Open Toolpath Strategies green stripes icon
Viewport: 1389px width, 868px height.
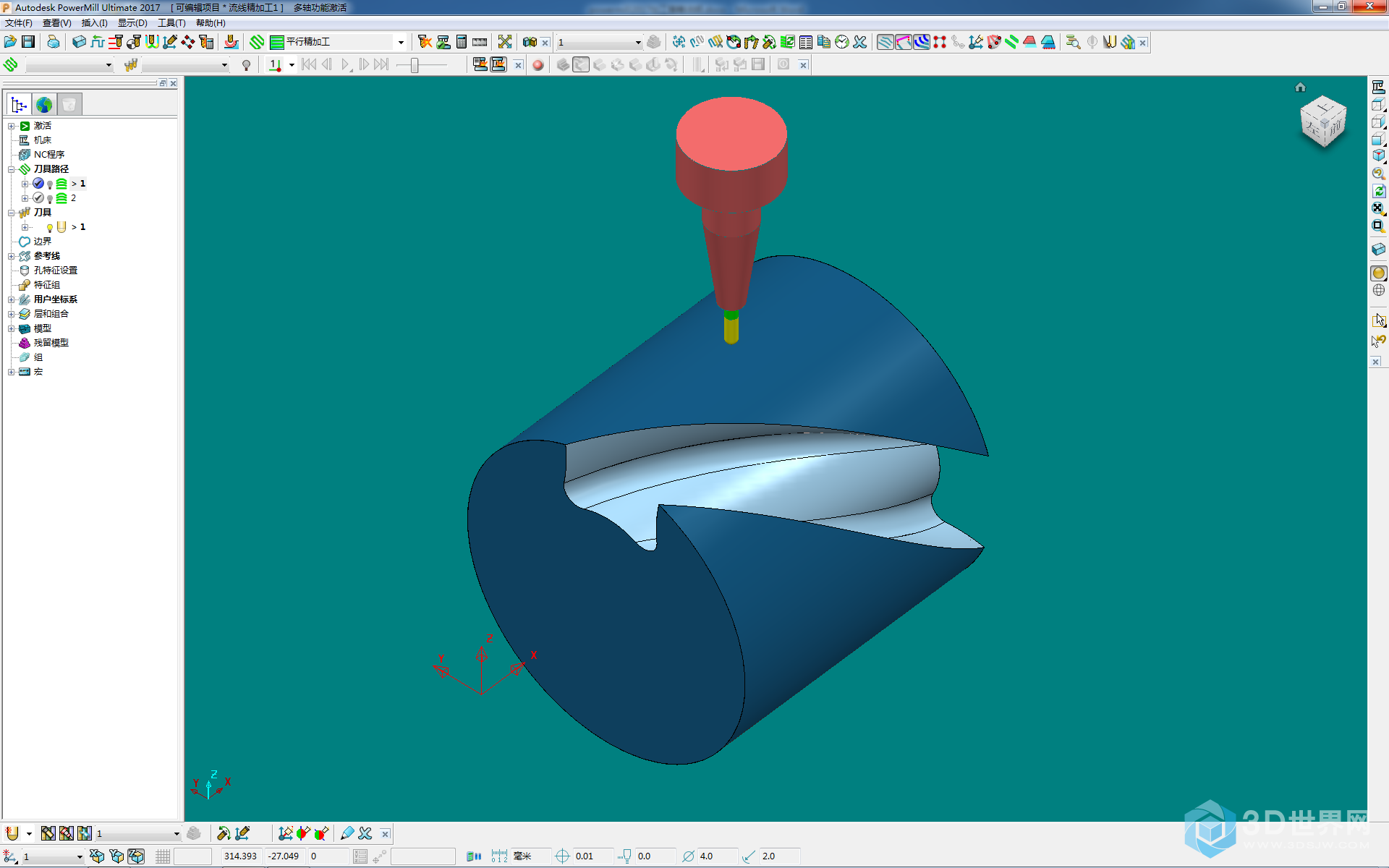(x=258, y=42)
